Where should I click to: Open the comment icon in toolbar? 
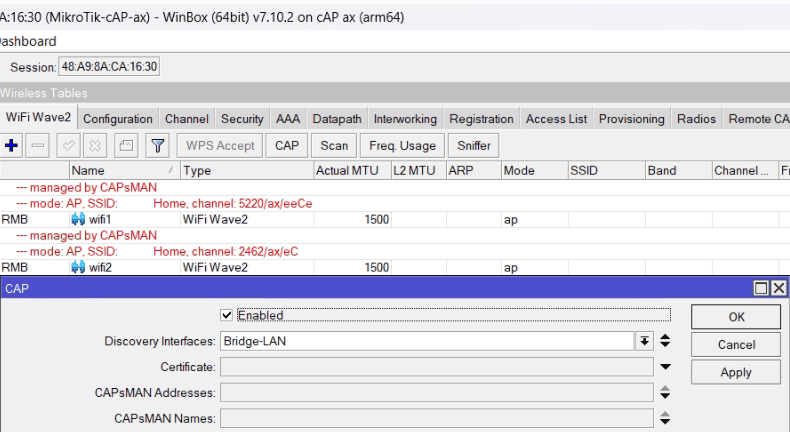click(126, 146)
